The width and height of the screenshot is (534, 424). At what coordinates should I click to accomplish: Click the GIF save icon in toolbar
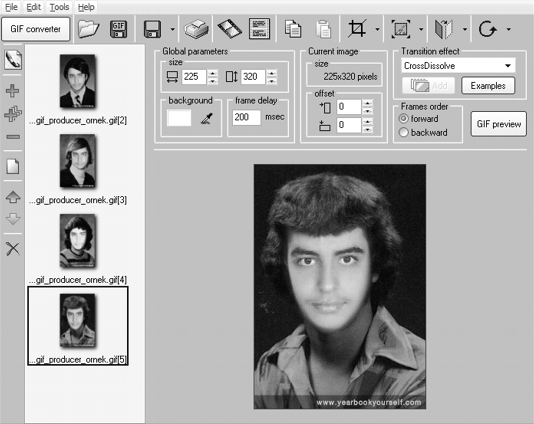(x=118, y=29)
